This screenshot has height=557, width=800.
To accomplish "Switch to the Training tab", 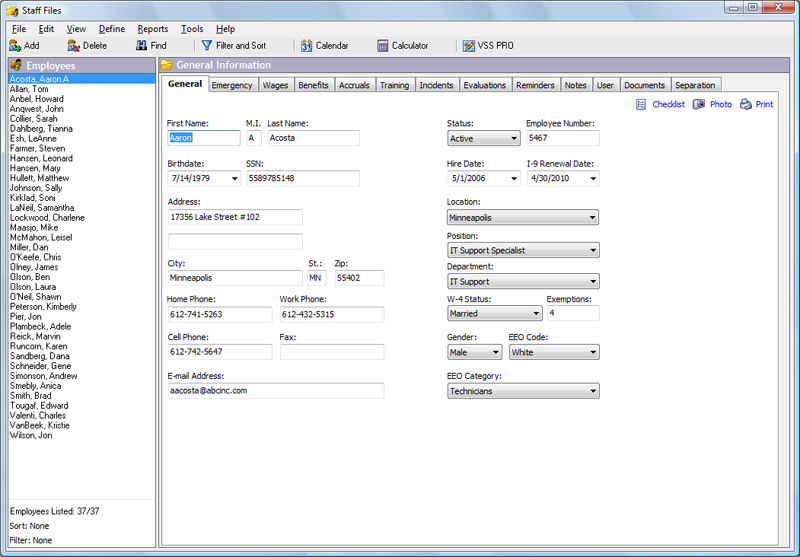I will pyautogui.click(x=394, y=85).
